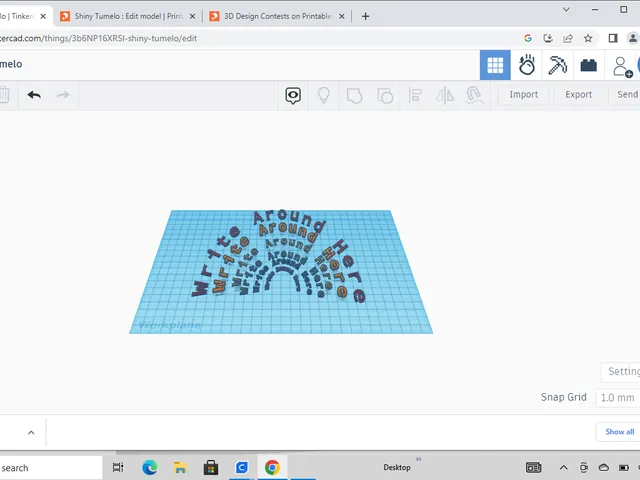Open the Snap Grid 1.0 mm dropdown
The width and height of the screenshot is (640, 480).
pyautogui.click(x=618, y=398)
